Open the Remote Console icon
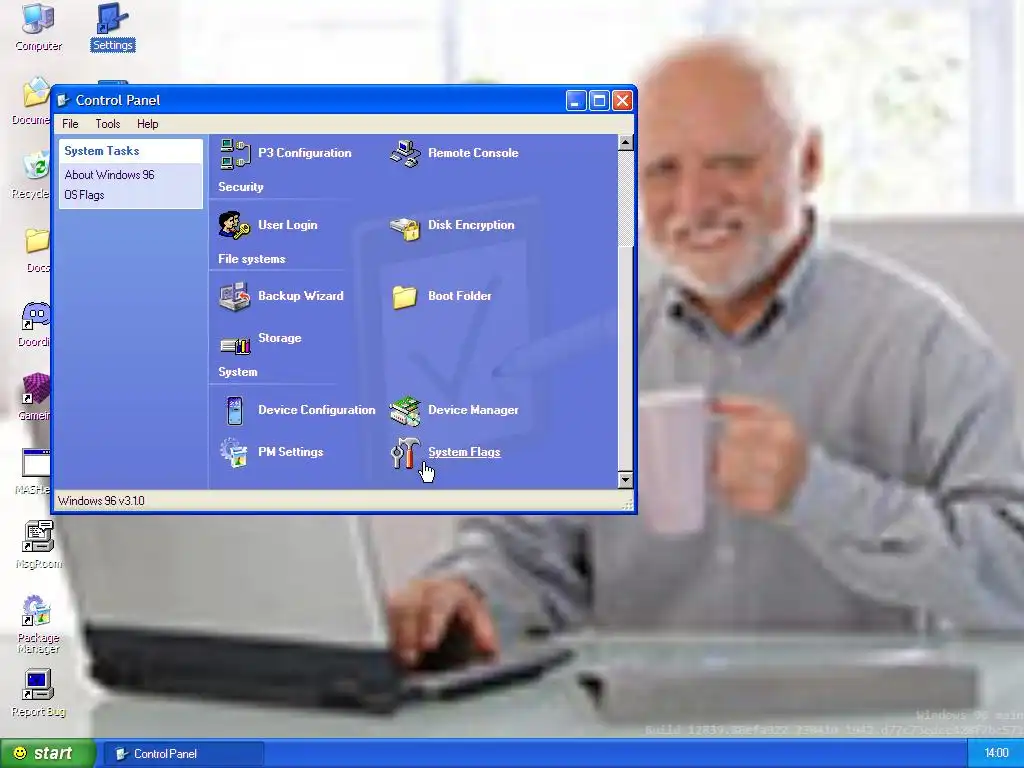This screenshot has height=768, width=1024. [406, 153]
